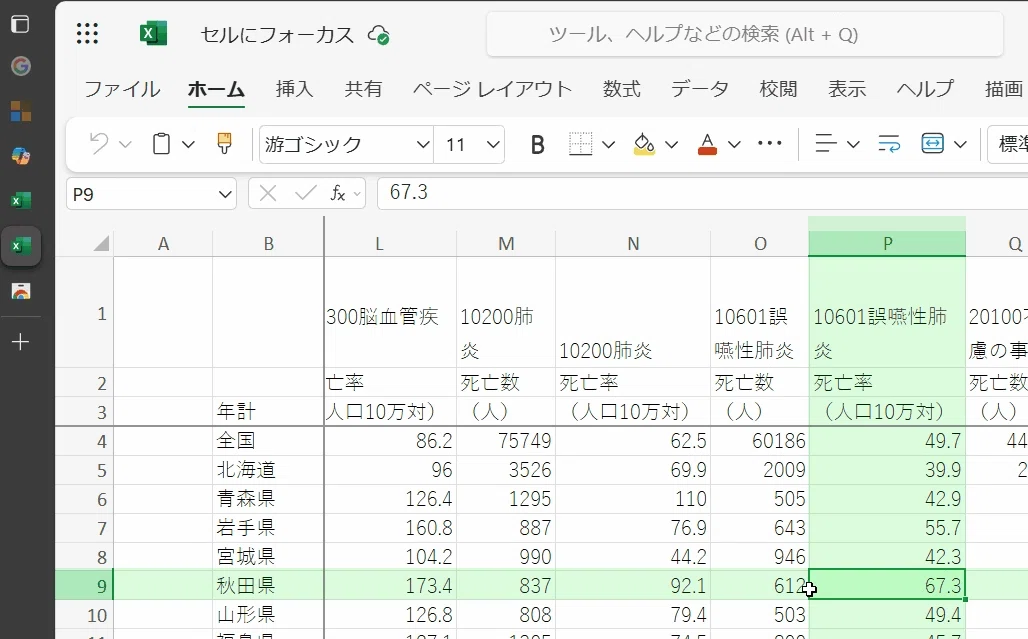Image resolution: width=1028 pixels, height=639 pixels.
Task: Open the ファイル menu tab
Action: pos(123,88)
